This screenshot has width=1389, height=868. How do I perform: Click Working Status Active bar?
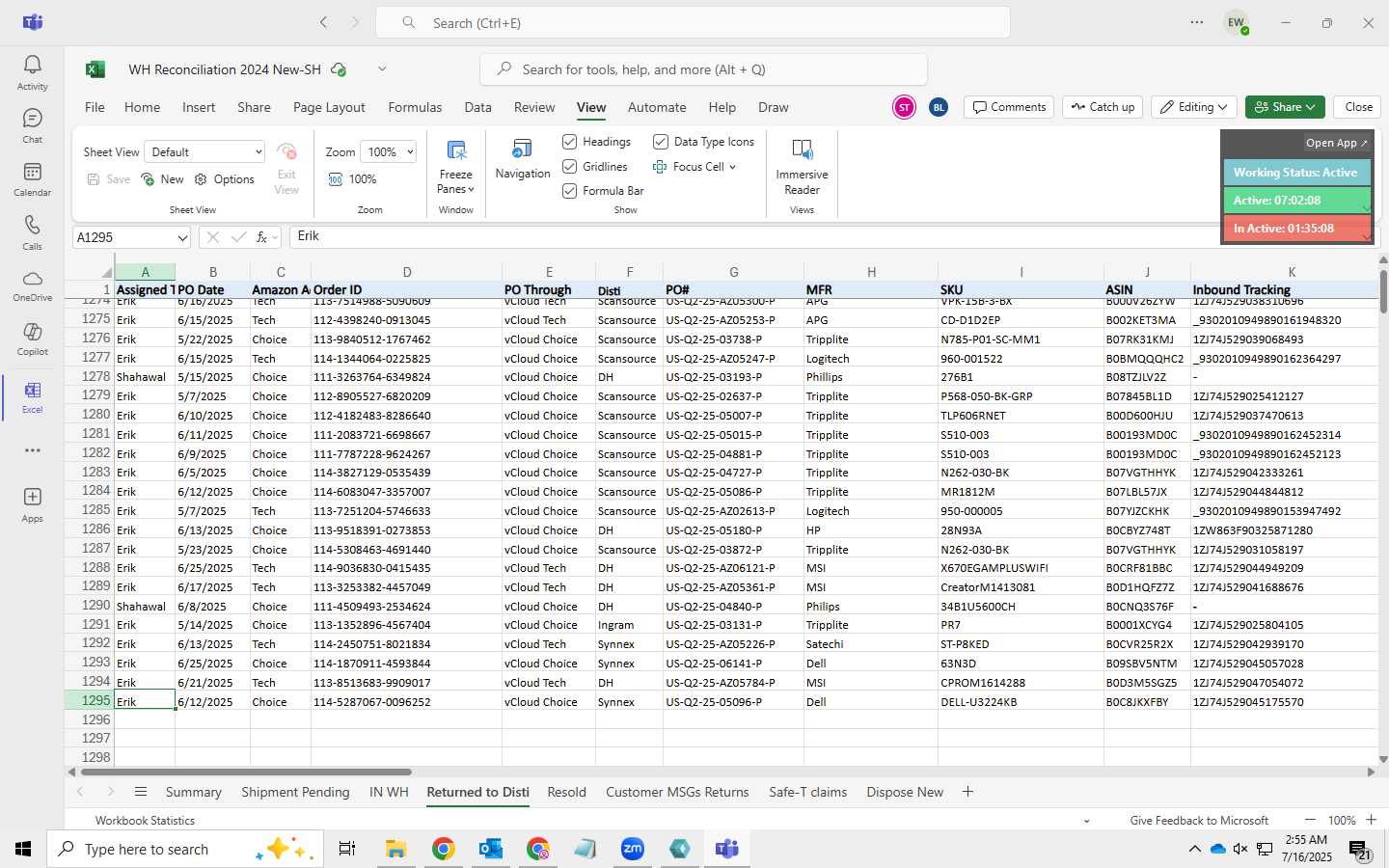pos(1296,173)
